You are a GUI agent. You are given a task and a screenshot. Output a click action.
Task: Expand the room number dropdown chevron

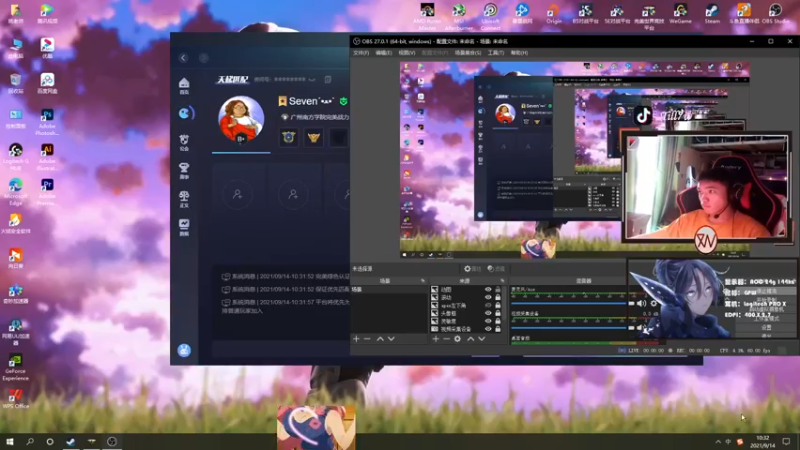(x=312, y=80)
